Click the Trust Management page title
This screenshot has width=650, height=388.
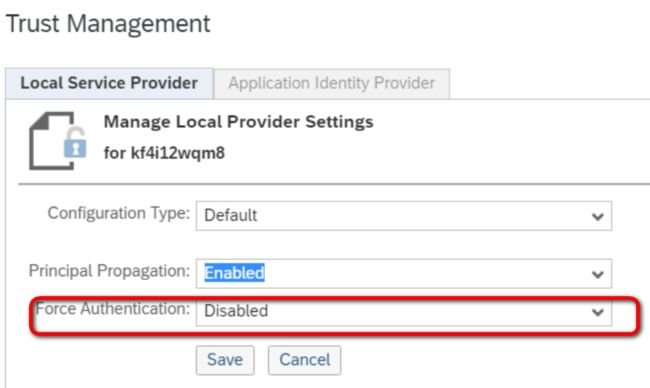(108, 24)
